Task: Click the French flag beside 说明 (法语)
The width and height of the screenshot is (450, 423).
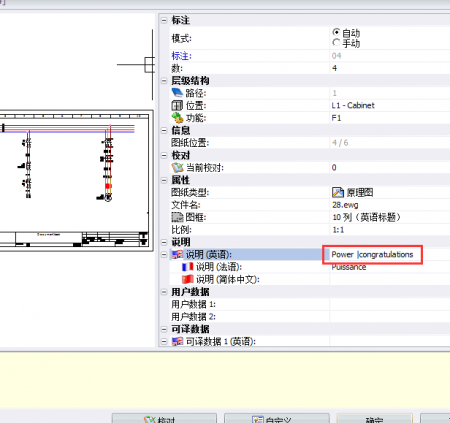Action: pos(187,267)
